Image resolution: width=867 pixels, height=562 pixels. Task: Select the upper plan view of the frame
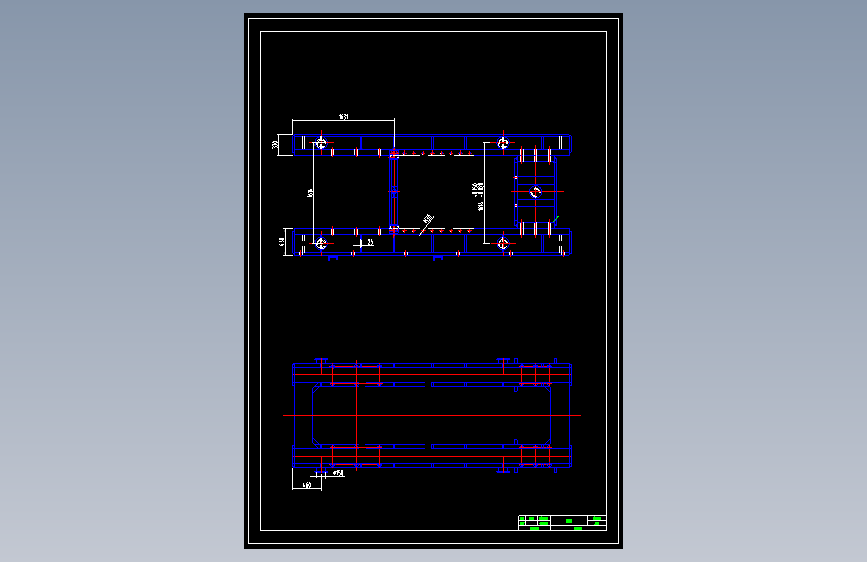[x=424, y=188]
